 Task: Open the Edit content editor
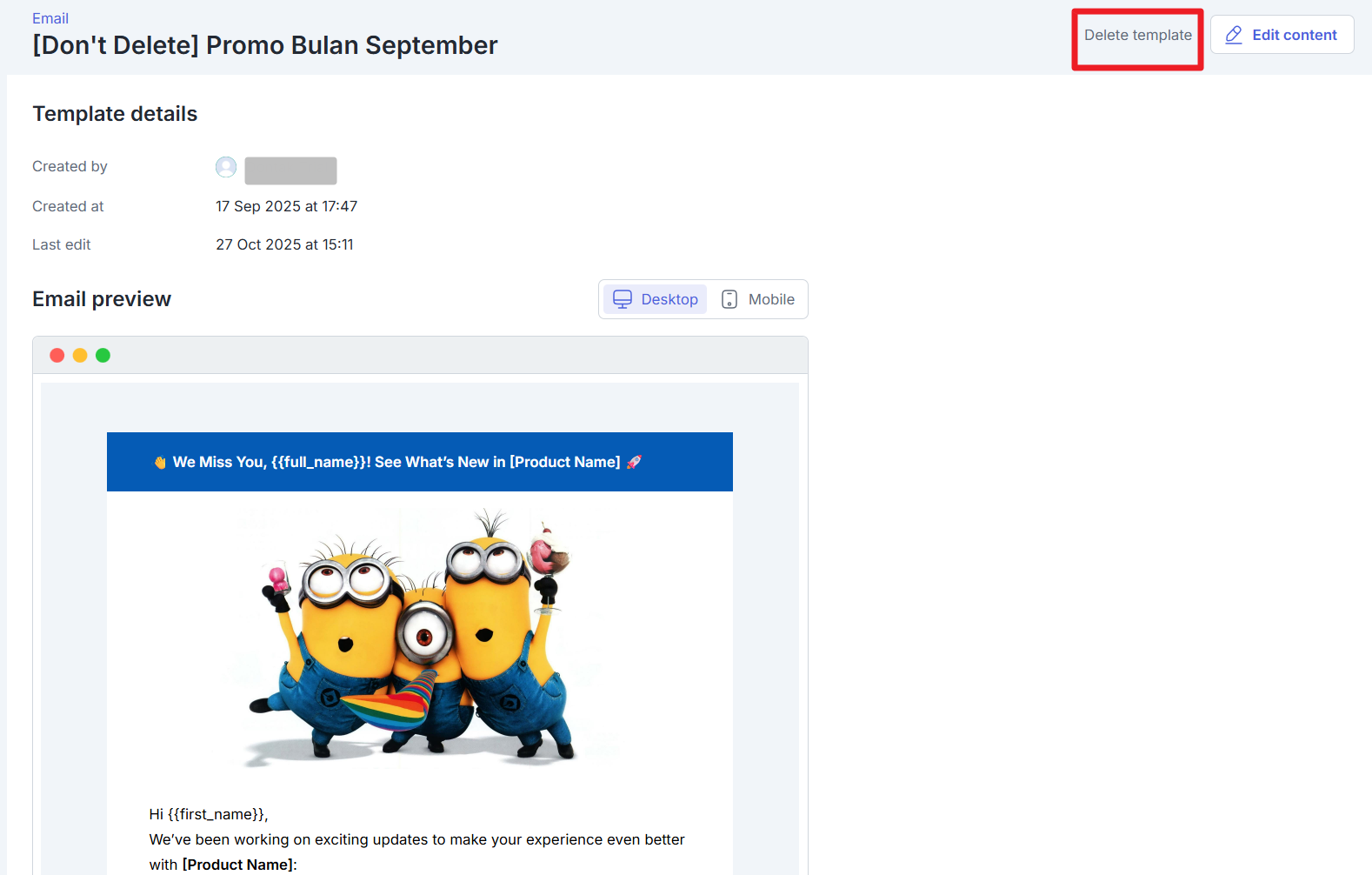1282,35
